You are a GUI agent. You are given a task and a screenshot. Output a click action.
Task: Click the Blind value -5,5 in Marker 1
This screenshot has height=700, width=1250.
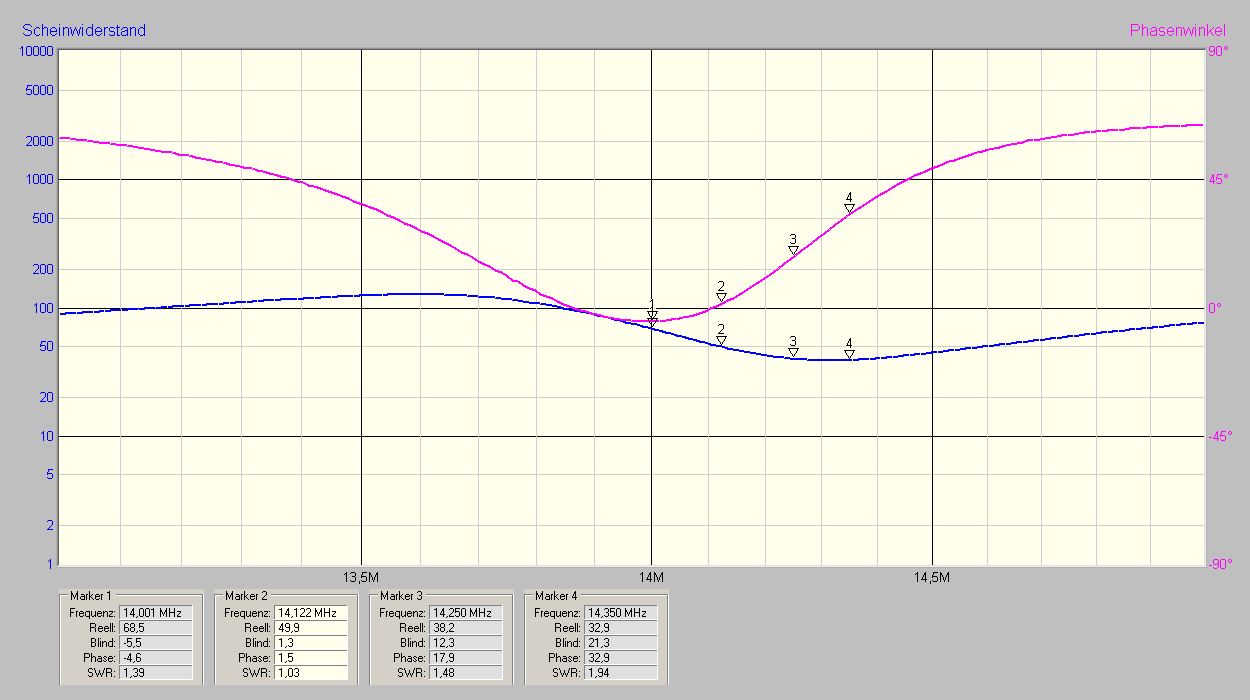tap(158, 642)
